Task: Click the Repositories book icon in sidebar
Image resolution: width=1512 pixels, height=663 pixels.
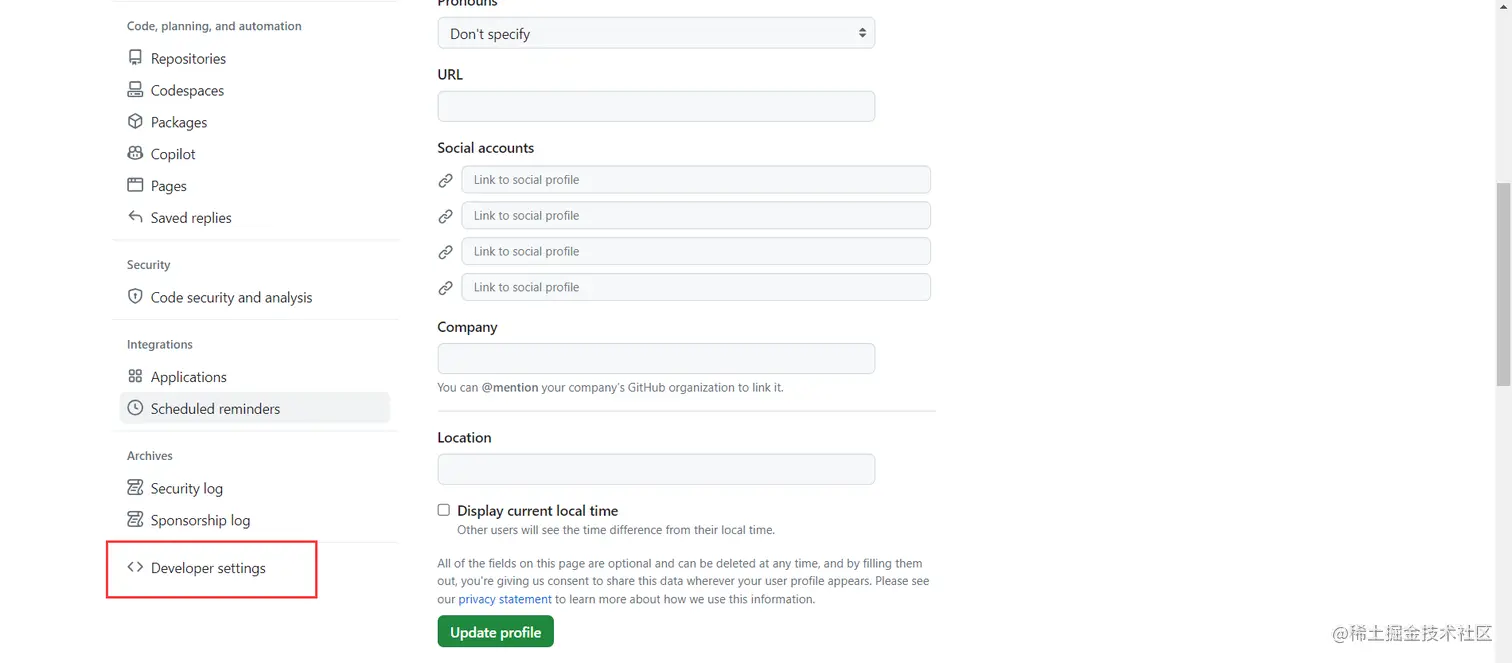Action: click(x=135, y=58)
